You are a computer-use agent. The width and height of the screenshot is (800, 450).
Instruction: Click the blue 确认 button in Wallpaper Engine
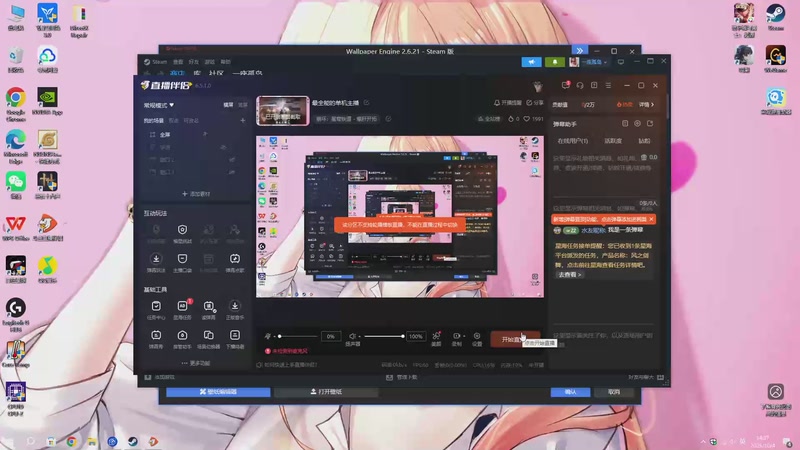click(570, 392)
